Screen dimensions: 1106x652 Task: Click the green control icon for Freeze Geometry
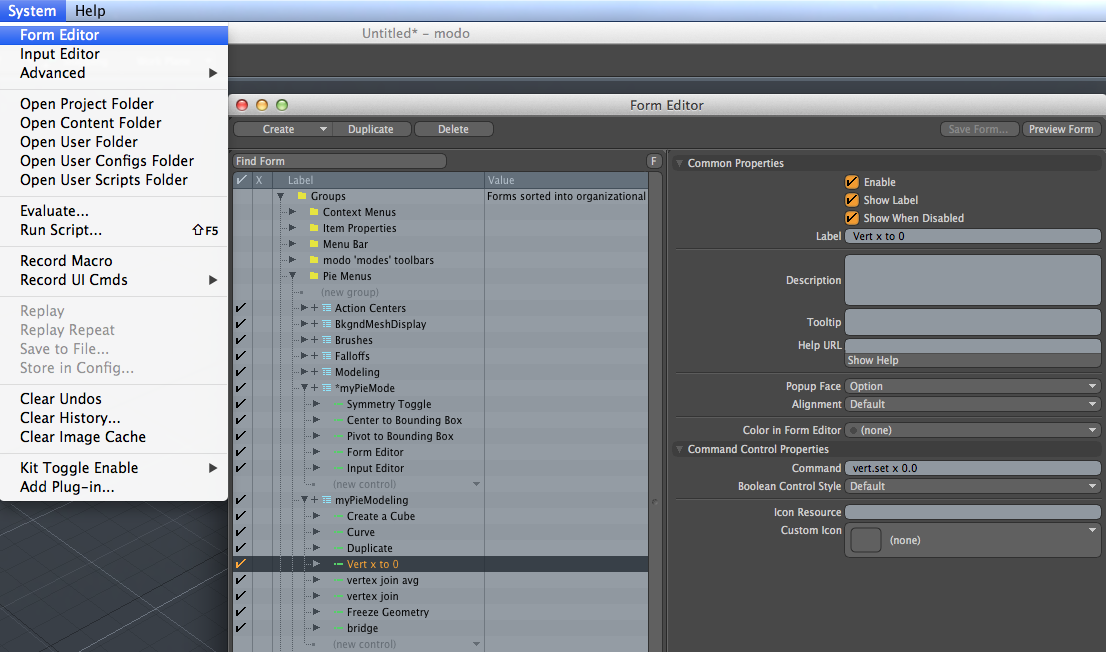pyautogui.click(x=339, y=612)
